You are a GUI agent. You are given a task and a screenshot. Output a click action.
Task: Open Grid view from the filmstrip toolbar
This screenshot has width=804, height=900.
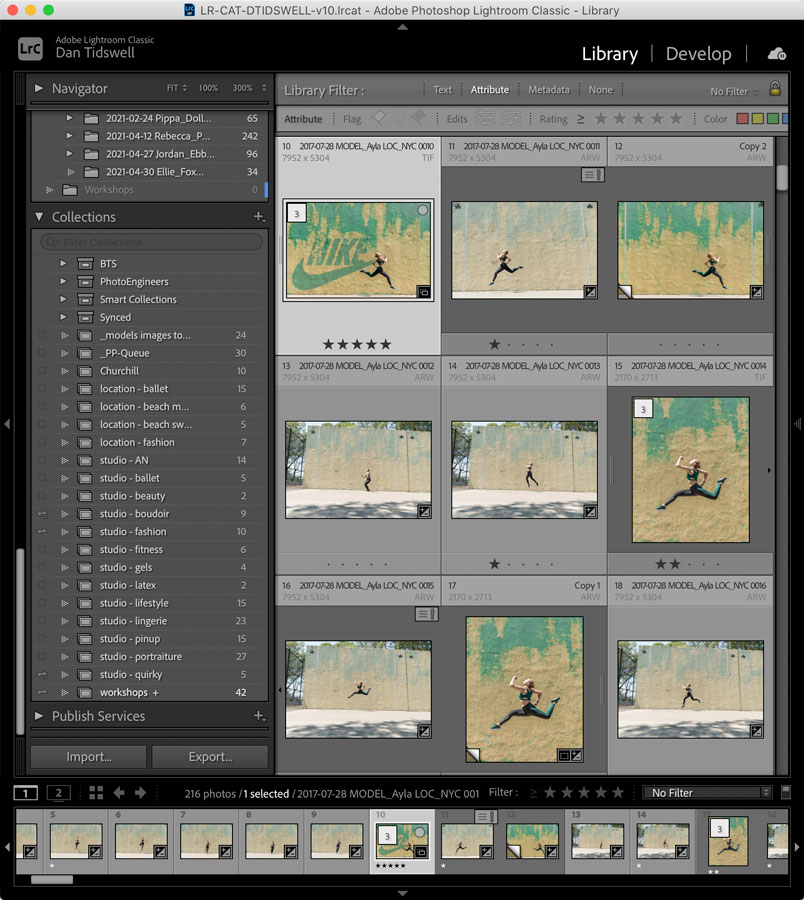coord(95,792)
